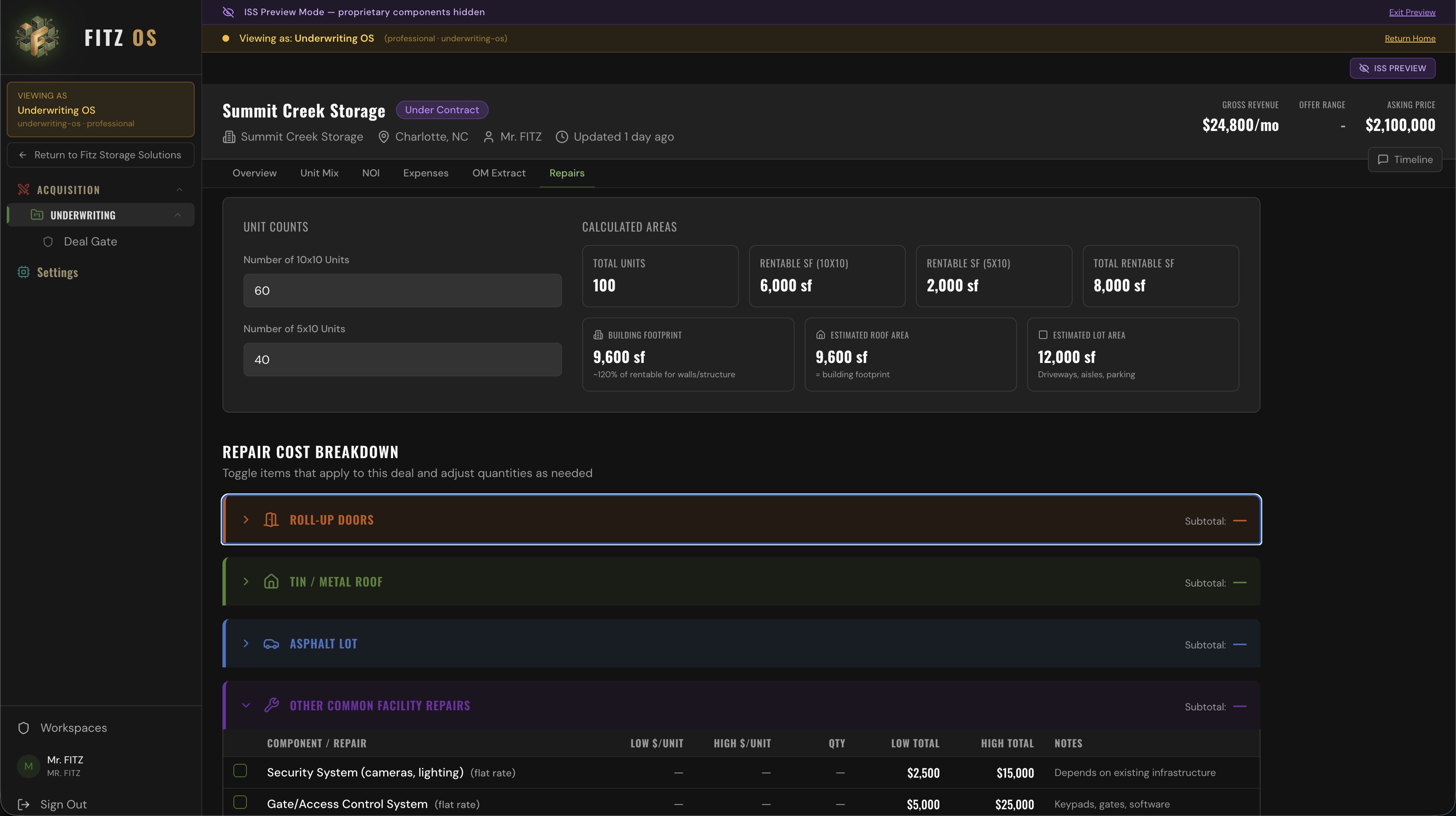Switch to the Unit Mix tab
Screen dimensions: 1456x816
point(319,173)
